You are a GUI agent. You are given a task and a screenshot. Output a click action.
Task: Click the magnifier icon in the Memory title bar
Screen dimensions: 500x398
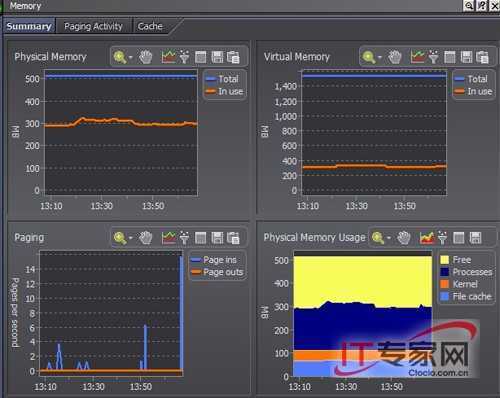pos(469,5)
